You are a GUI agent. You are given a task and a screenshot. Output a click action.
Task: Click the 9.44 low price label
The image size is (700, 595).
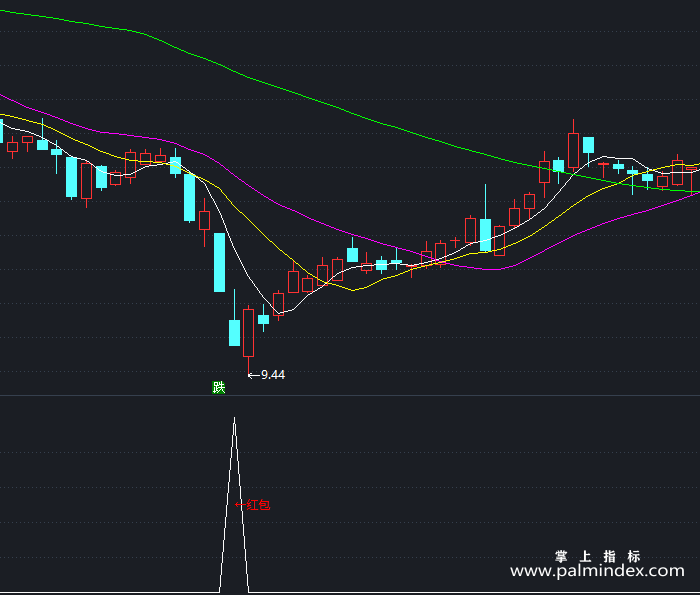(x=272, y=375)
